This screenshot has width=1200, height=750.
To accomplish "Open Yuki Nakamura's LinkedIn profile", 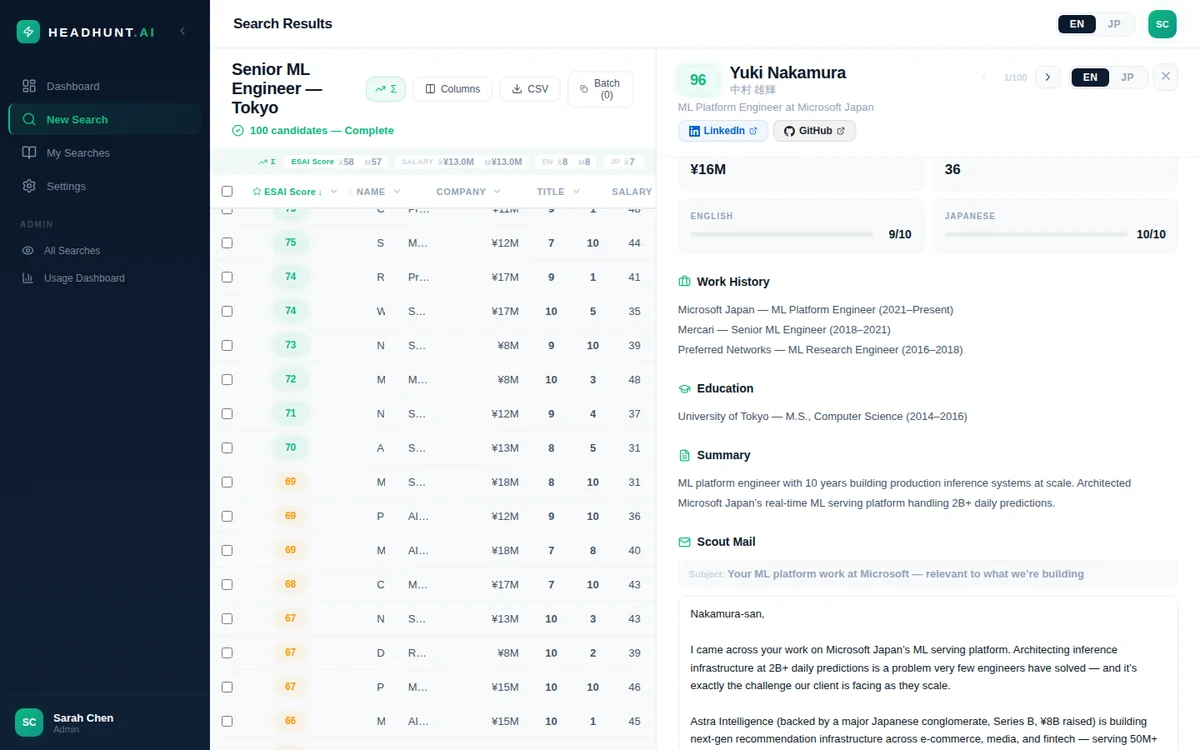I will pyautogui.click(x=722, y=130).
